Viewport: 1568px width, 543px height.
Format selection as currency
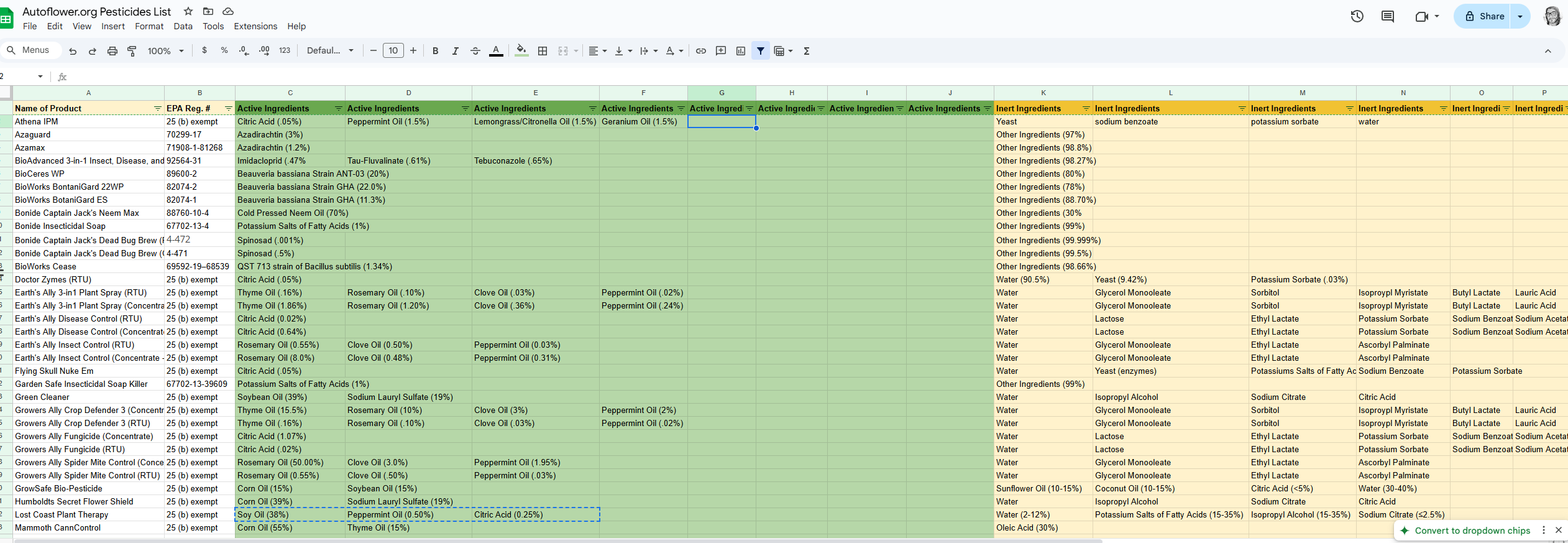(x=204, y=50)
